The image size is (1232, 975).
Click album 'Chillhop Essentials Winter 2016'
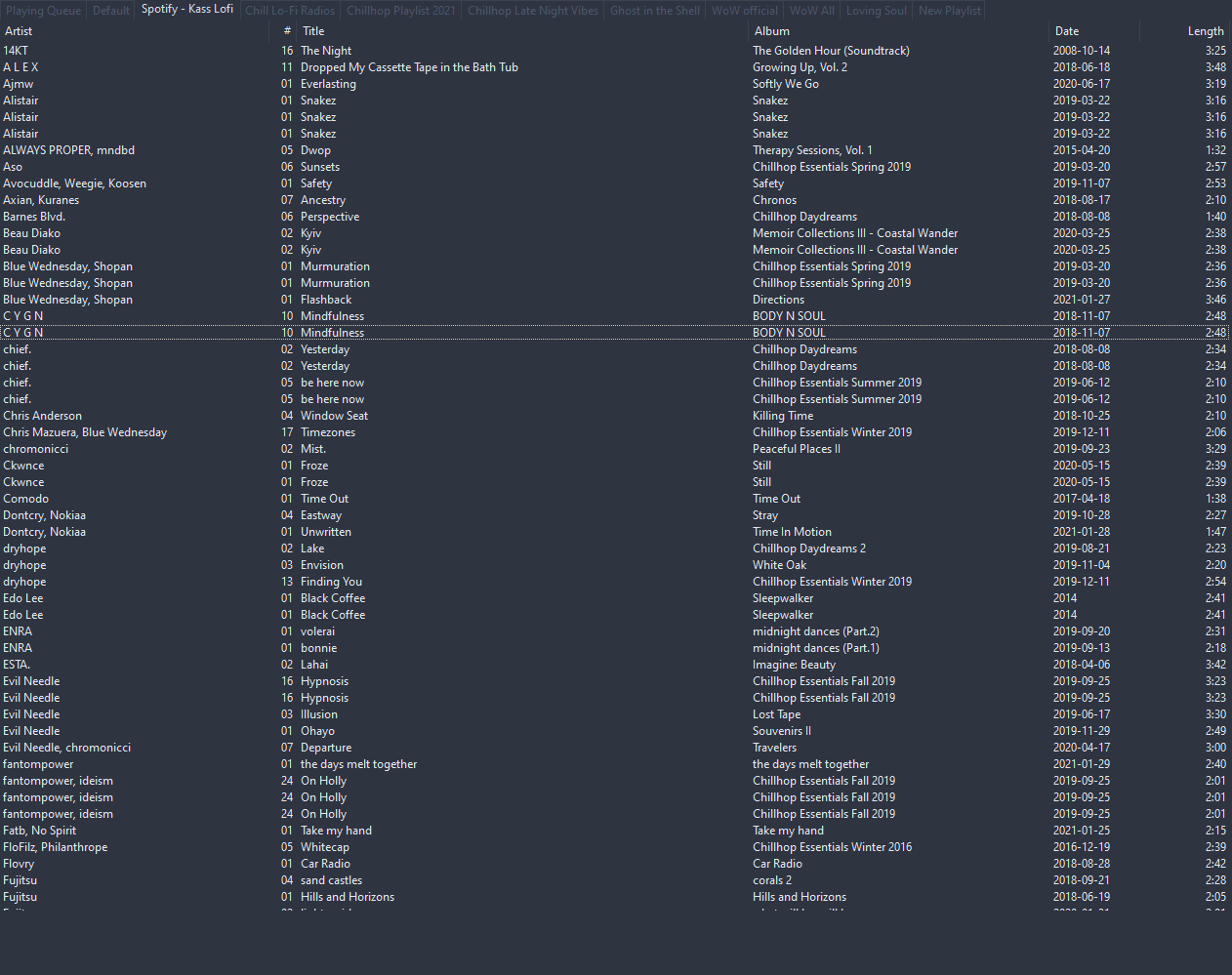(832, 847)
